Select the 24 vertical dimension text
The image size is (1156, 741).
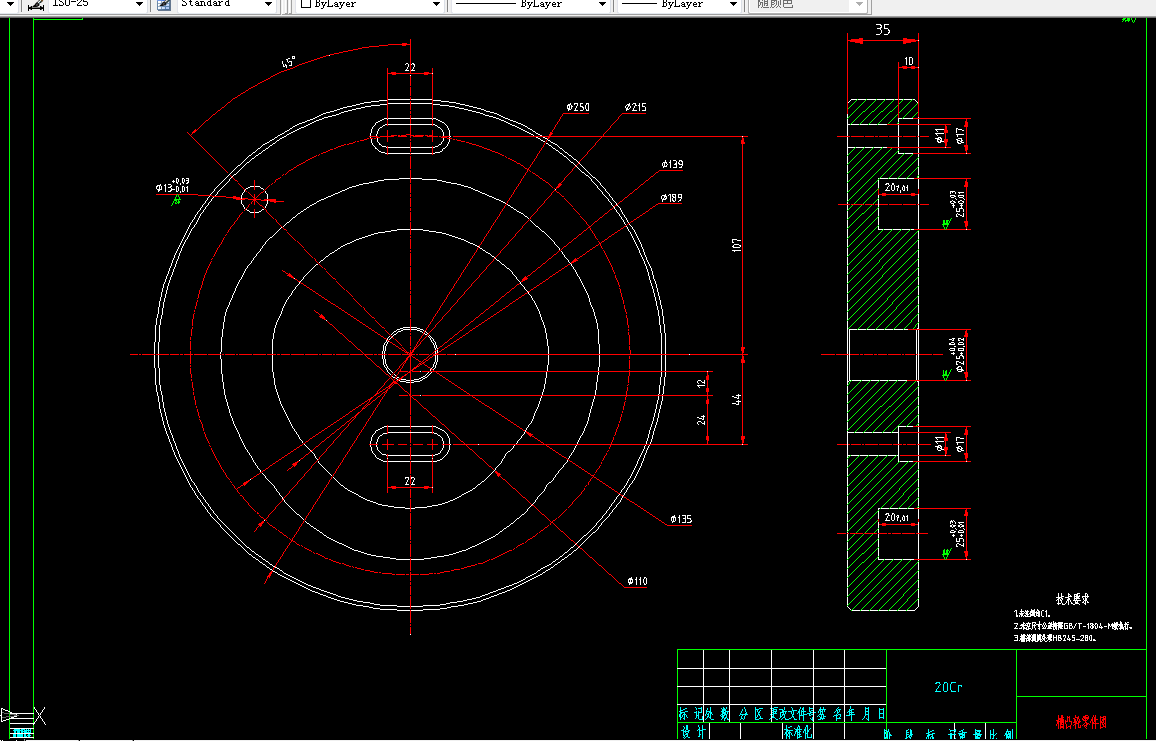coord(701,419)
